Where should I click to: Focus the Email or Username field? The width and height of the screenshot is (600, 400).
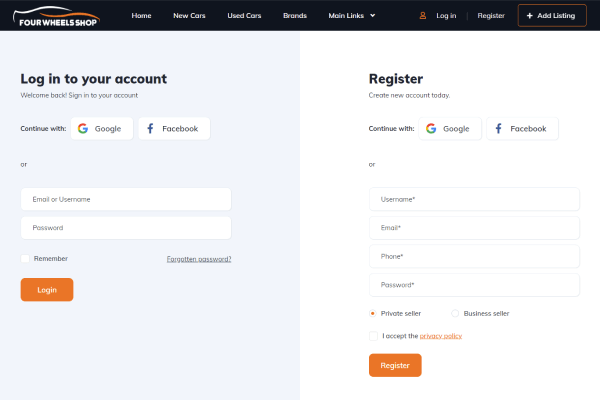(126, 199)
